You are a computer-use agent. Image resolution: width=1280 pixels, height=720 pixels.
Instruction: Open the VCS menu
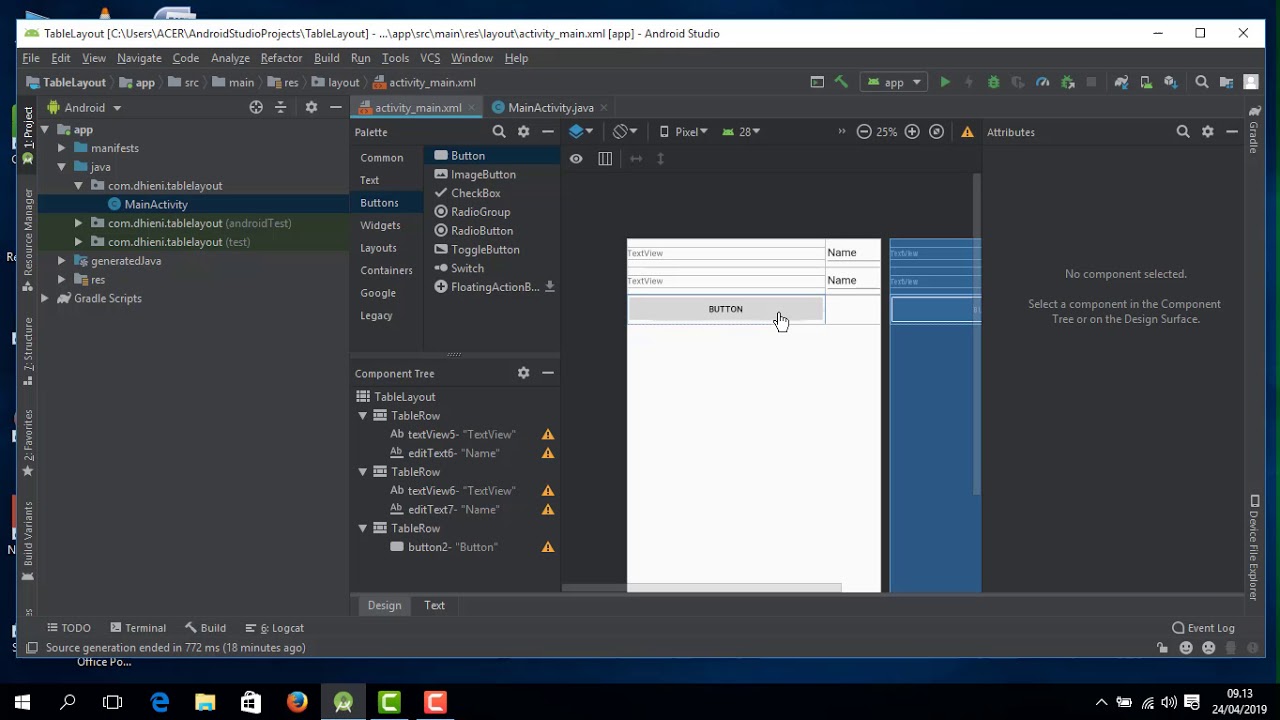[430, 58]
